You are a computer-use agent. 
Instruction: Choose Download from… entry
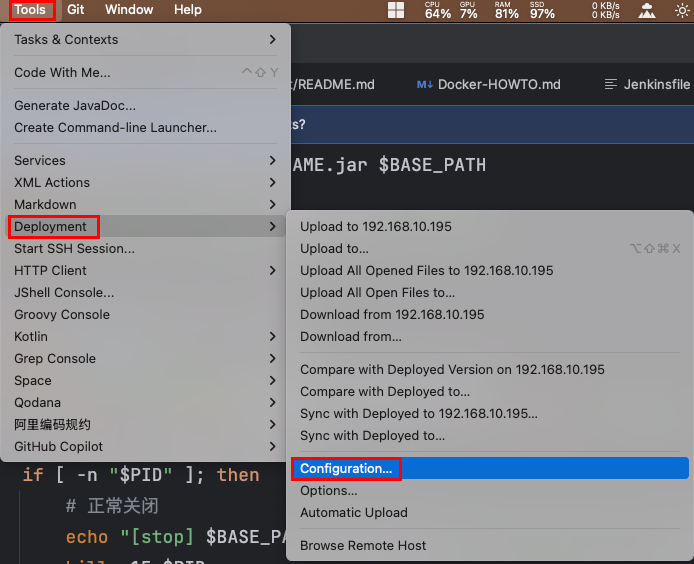[x=490, y=336]
